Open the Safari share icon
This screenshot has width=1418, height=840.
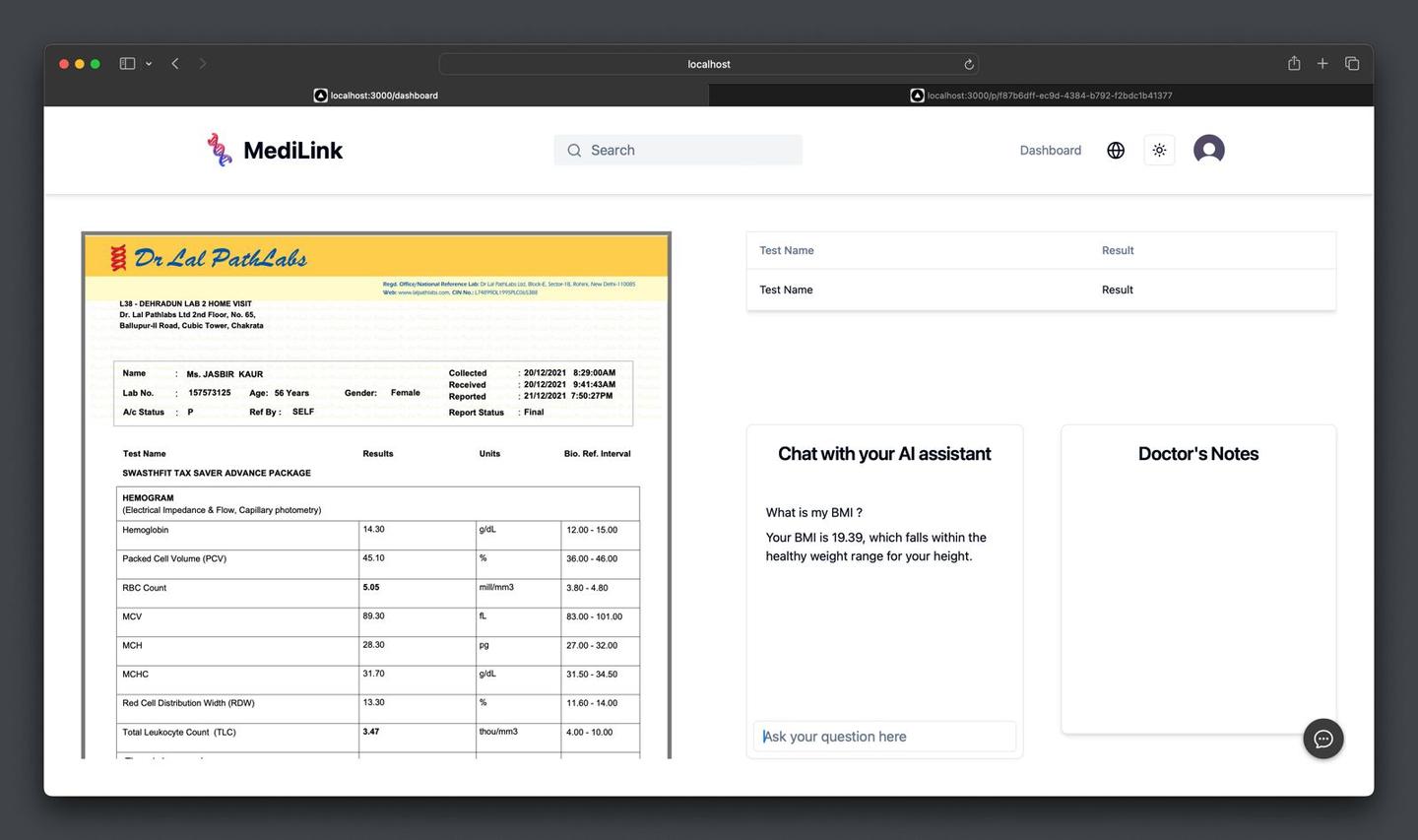click(x=1294, y=63)
